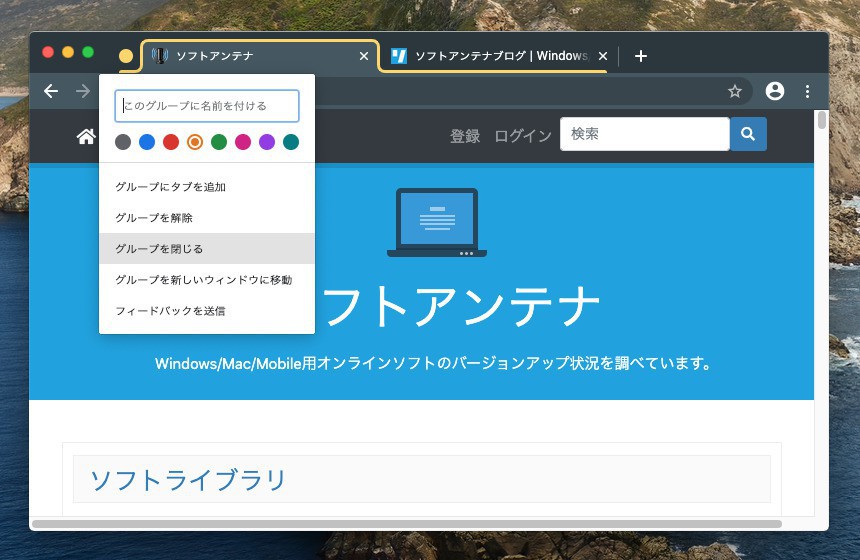Open Chrome's three-dot menu
860x560 pixels.
(807, 91)
